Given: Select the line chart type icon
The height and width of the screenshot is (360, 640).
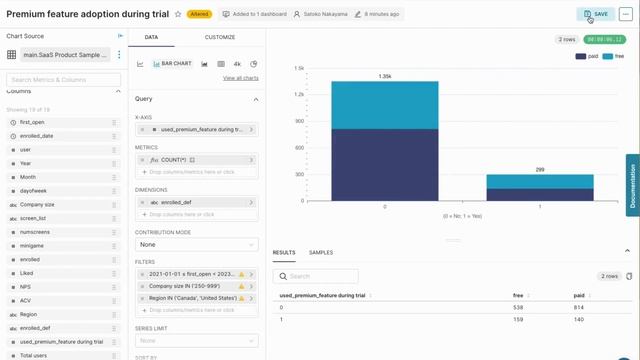Looking at the screenshot, I should tap(140, 64).
